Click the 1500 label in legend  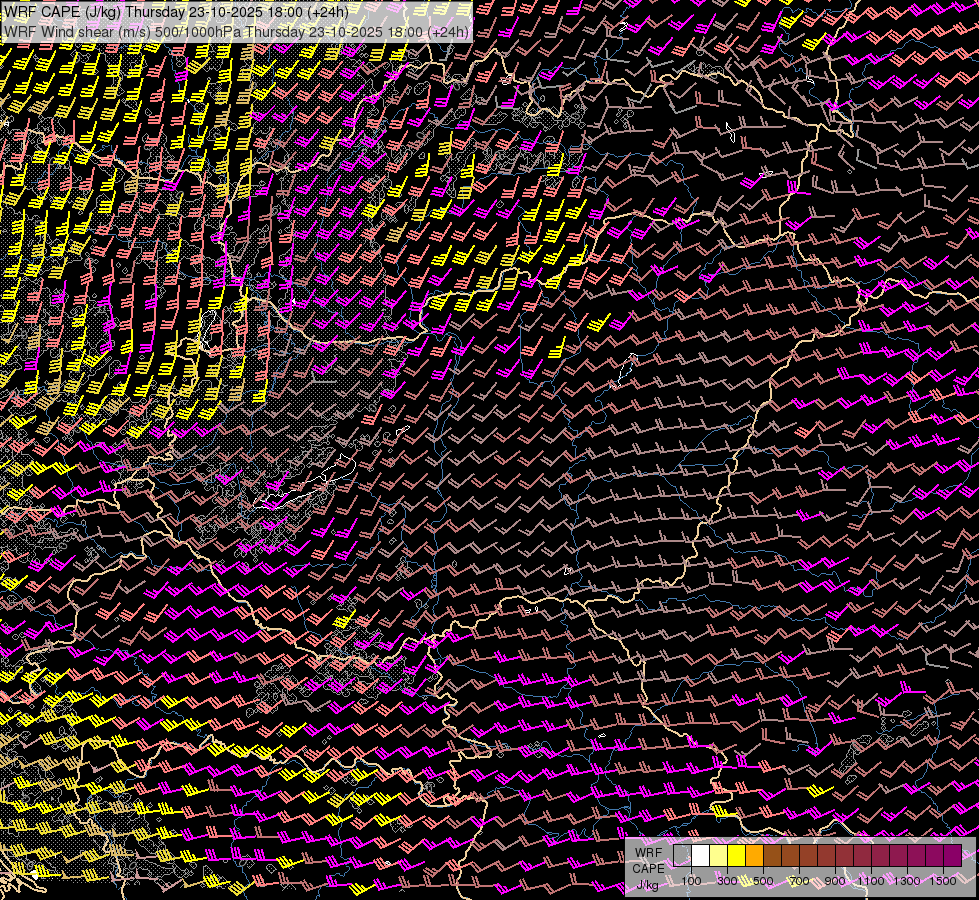pyautogui.click(x=943, y=881)
